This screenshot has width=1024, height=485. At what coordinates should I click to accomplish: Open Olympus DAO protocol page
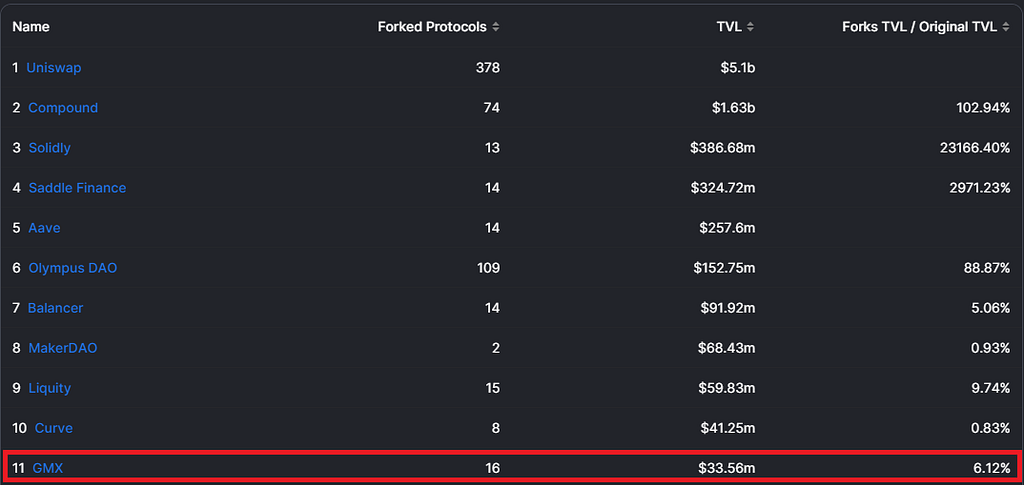tap(73, 268)
